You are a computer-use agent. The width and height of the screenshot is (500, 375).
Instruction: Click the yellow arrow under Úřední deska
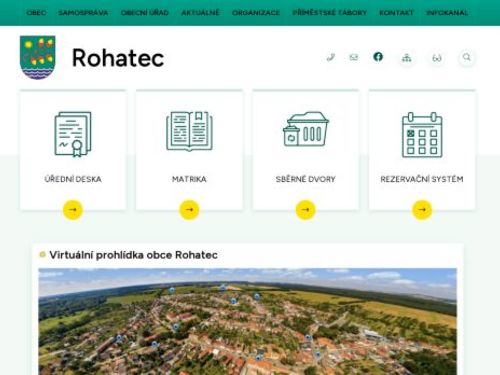tap(73, 210)
